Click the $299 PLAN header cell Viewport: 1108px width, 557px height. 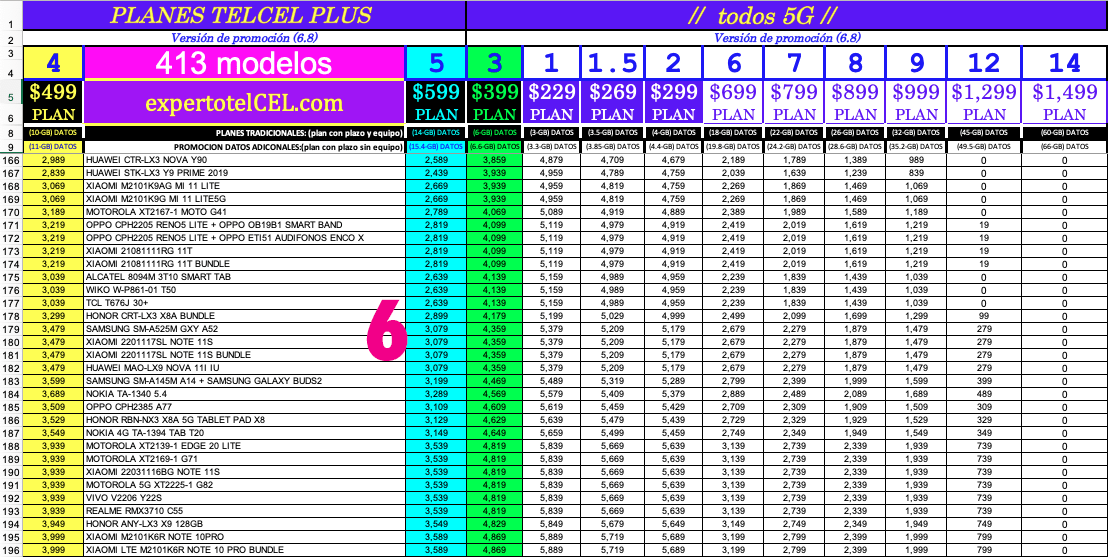pos(673,103)
